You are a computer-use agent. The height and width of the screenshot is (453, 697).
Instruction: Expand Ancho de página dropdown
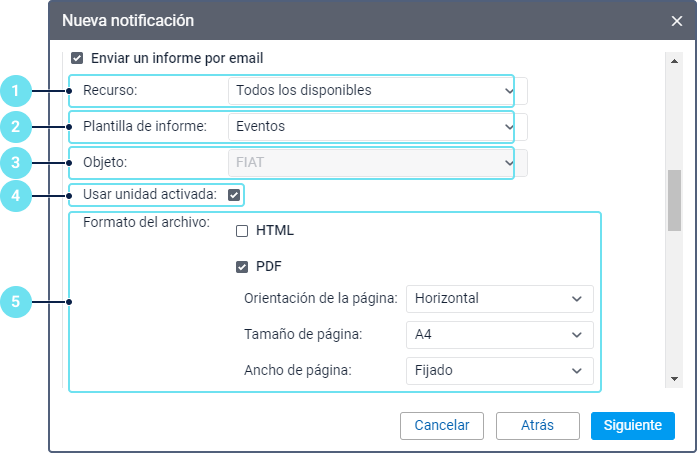[499, 370]
